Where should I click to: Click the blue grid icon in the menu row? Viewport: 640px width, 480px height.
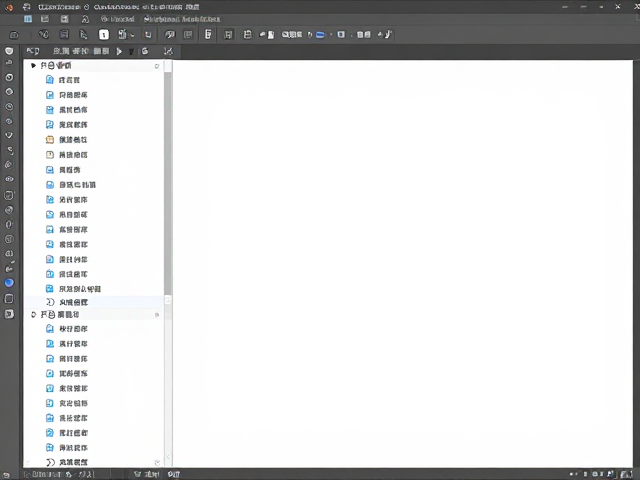[x=28, y=19]
